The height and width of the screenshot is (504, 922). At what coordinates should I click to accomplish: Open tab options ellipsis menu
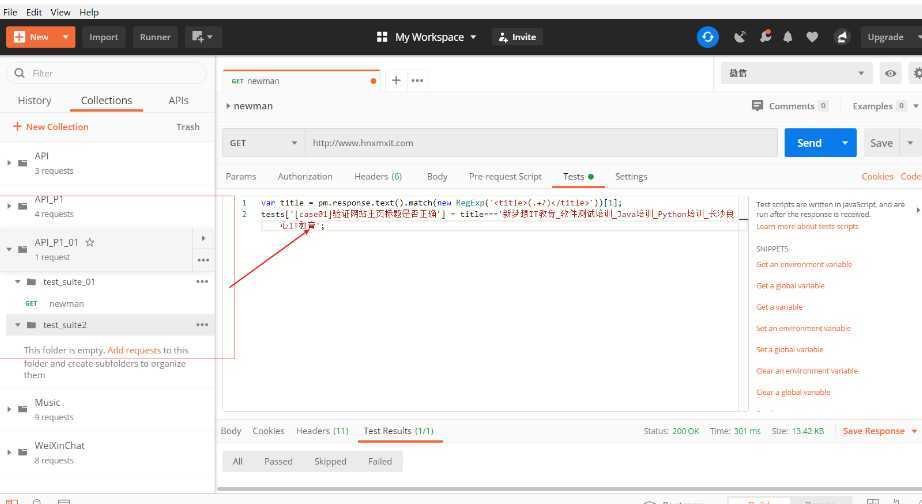pos(417,81)
